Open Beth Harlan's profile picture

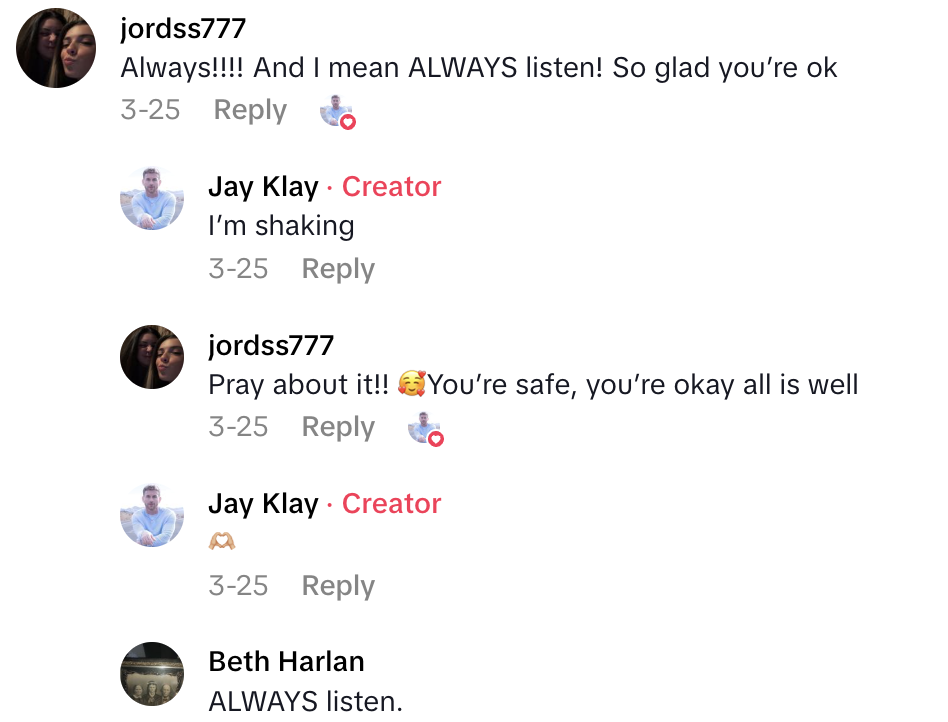click(x=152, y=674)
